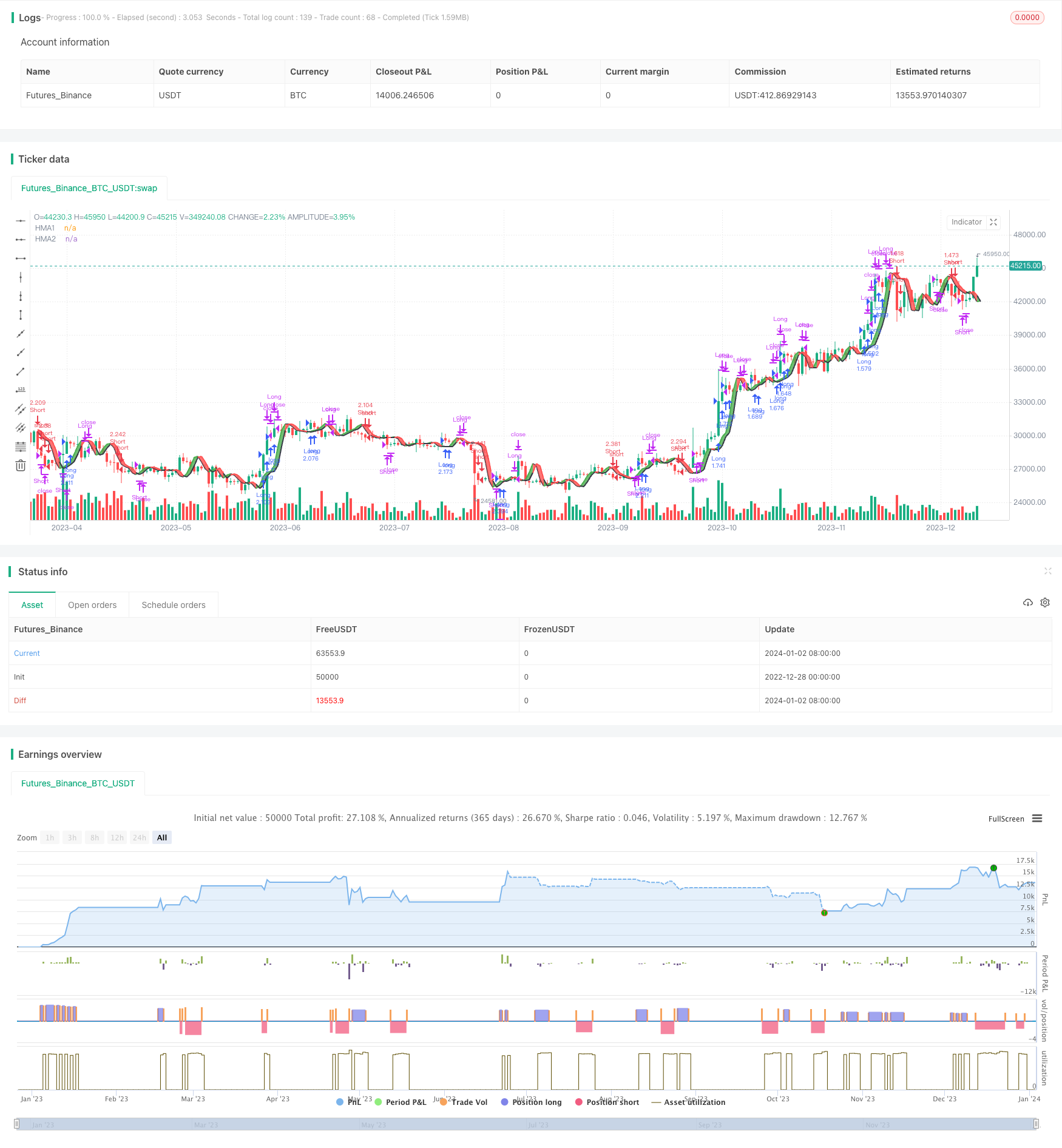Select the parallel straight lines tool
The width and height of the screenshot is (1062, 1148).
pyautogui.click(x=21, y=428)
